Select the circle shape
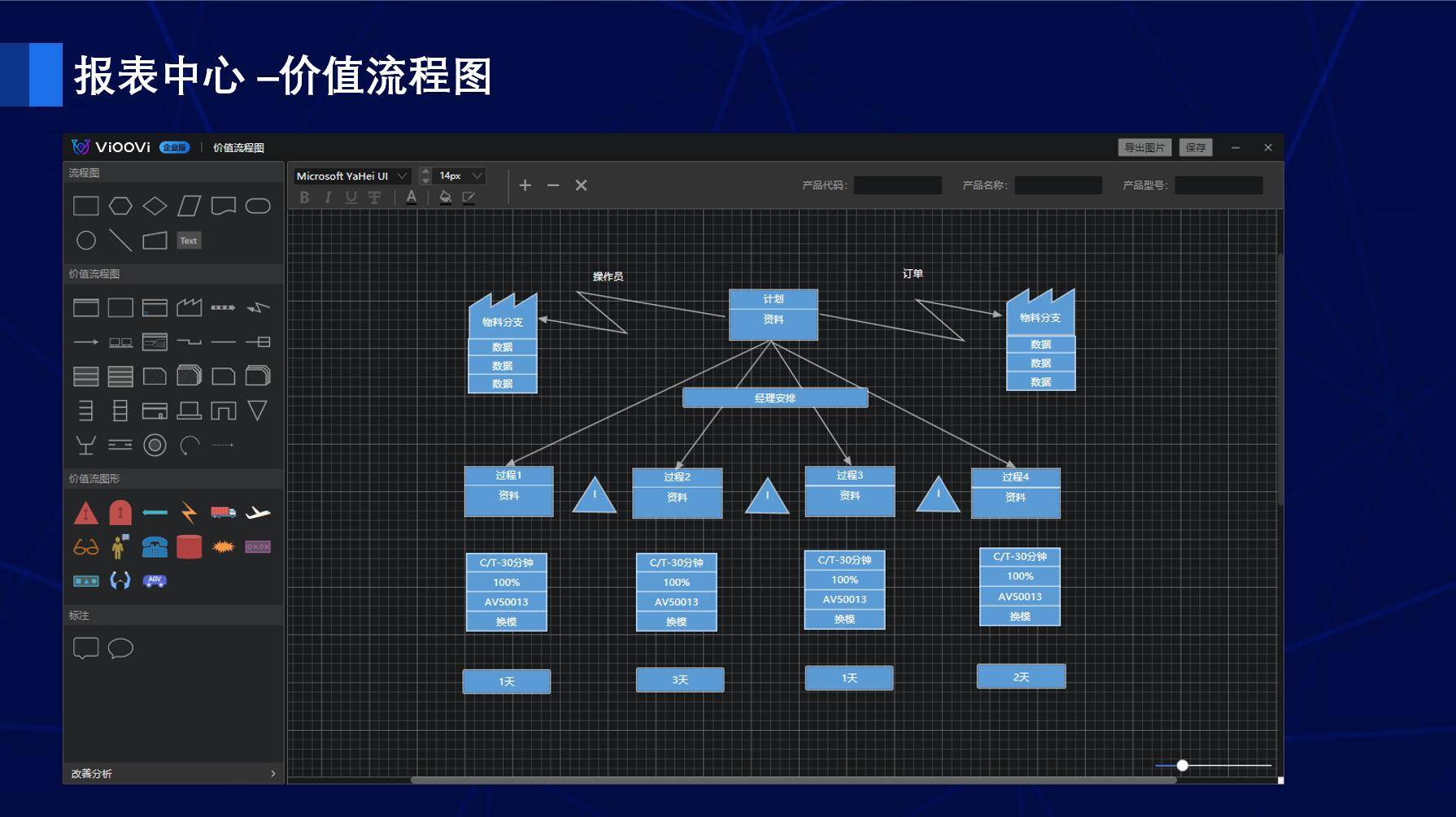Image resolution: width=1456 pixels, height=817 pixels. [x=85, y=241]
